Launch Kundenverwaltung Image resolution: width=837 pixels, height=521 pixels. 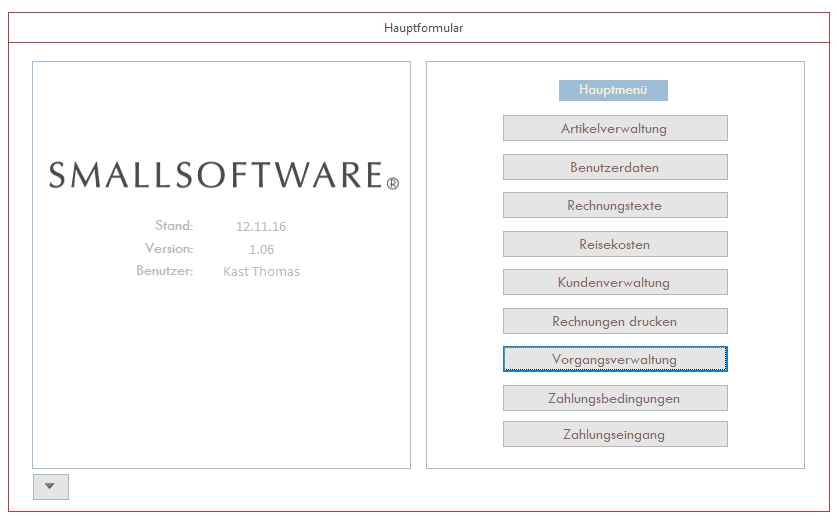coord(614,282)
